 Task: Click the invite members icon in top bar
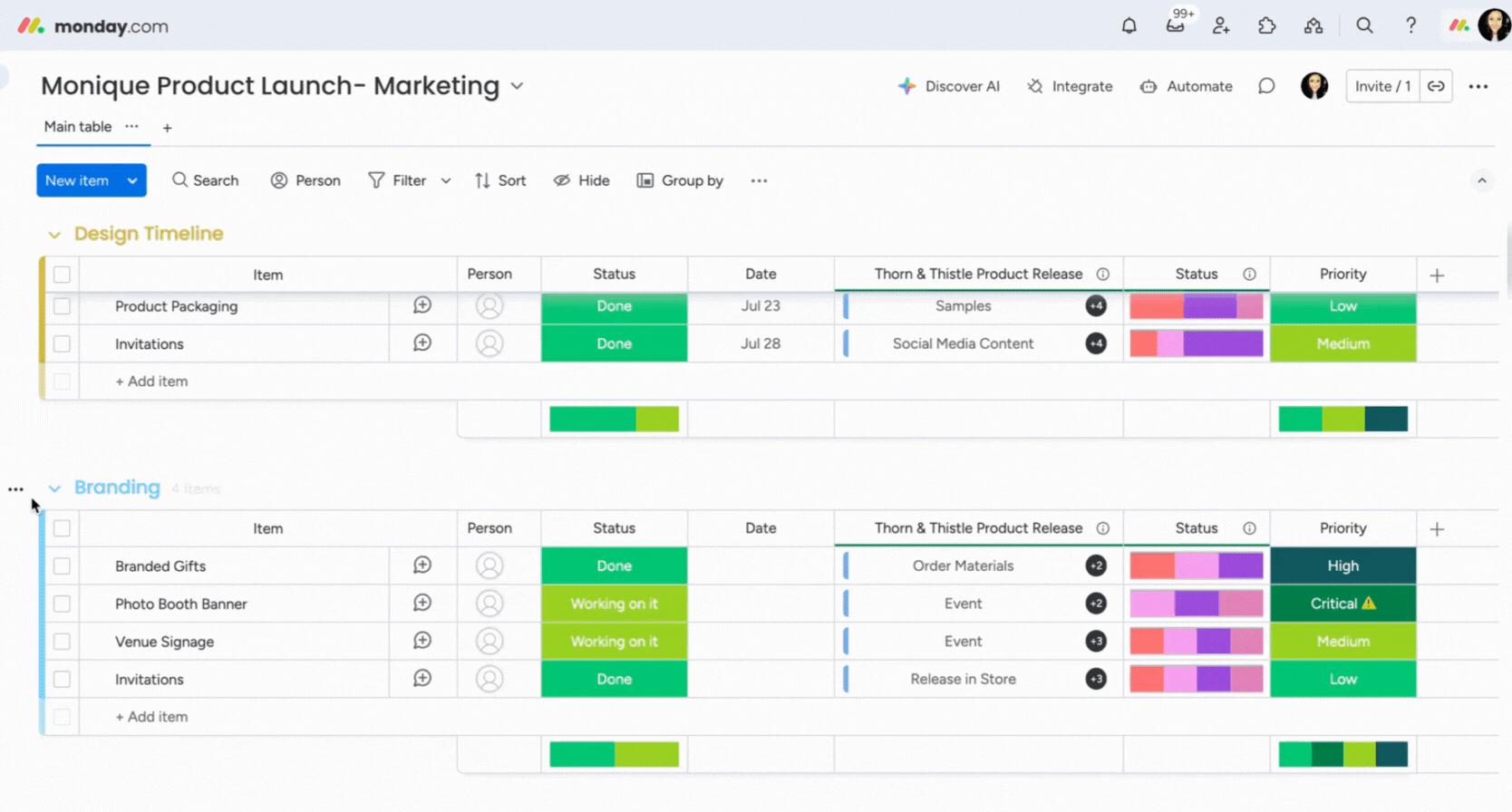(1221, 26)
